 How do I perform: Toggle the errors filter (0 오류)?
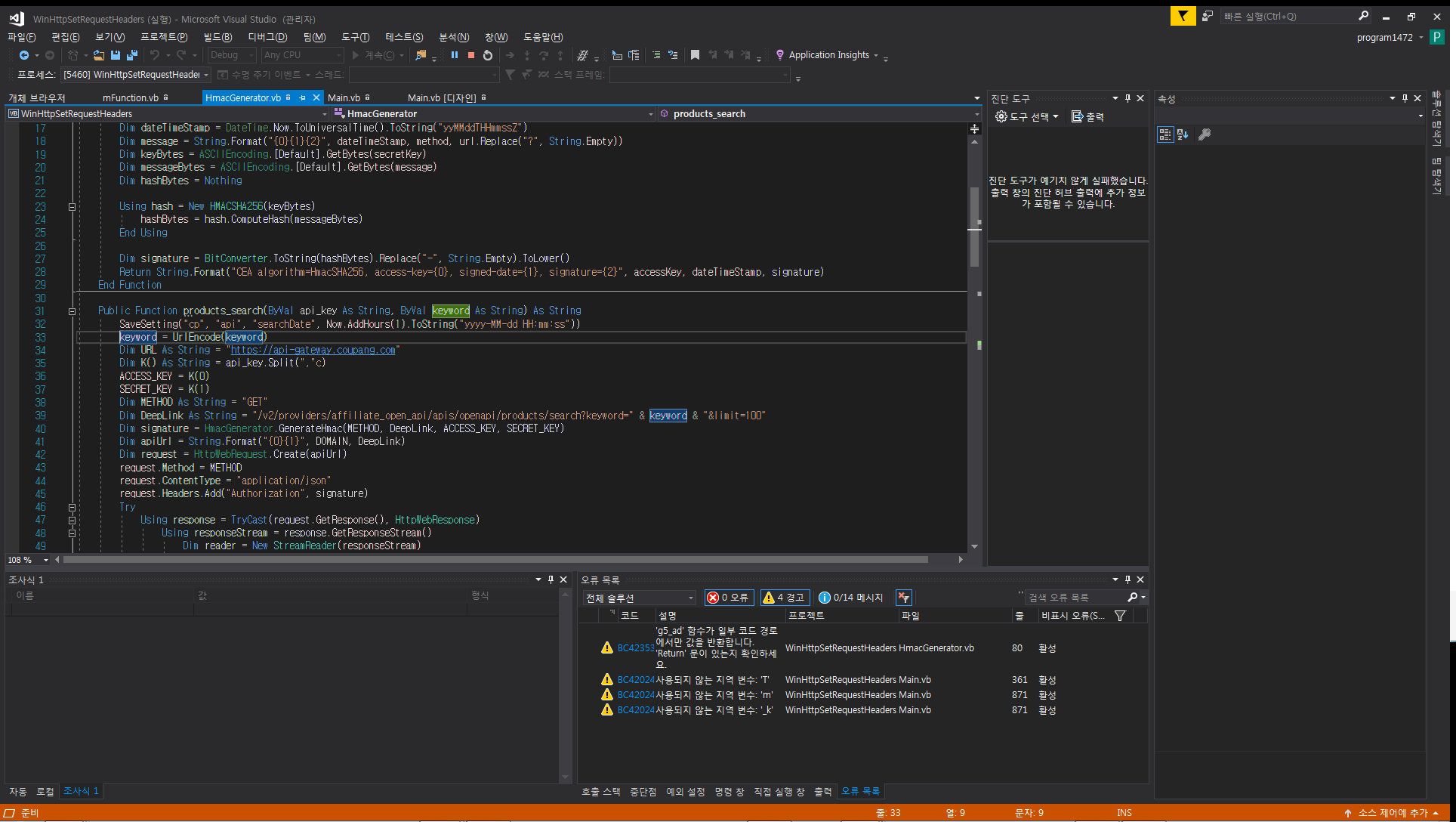tap(728, 598)
